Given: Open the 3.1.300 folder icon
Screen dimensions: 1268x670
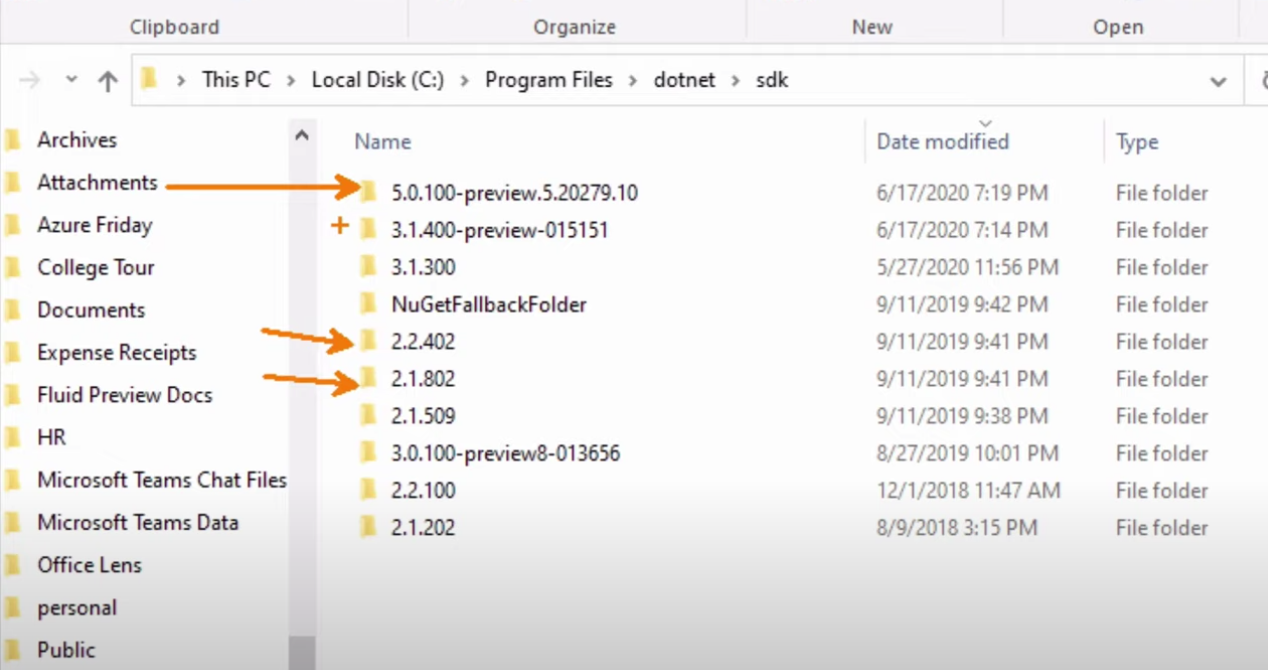Looking at the screenshot, I should point(368,267).
